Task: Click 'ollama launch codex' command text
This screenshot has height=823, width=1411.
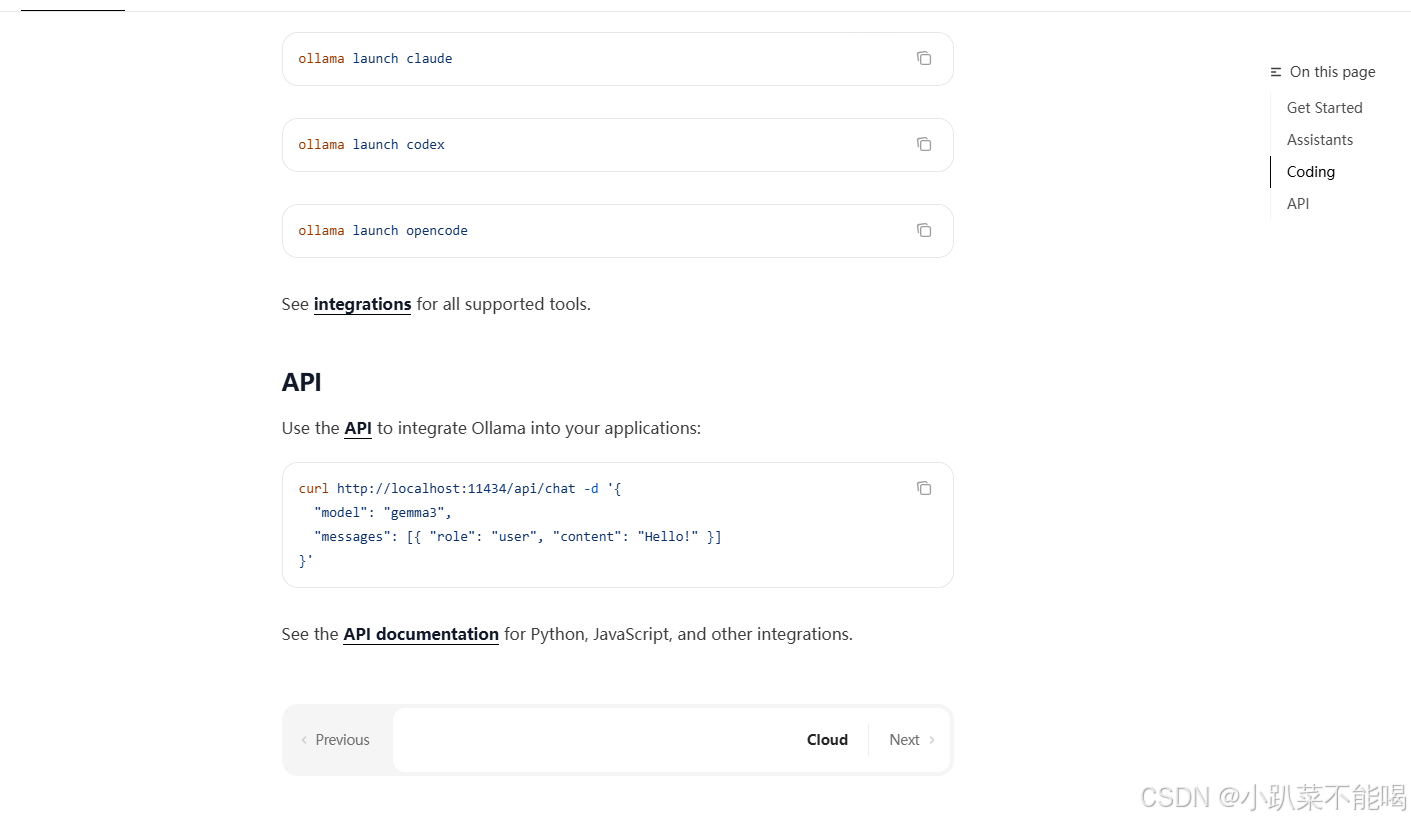Action: point(371,145)
